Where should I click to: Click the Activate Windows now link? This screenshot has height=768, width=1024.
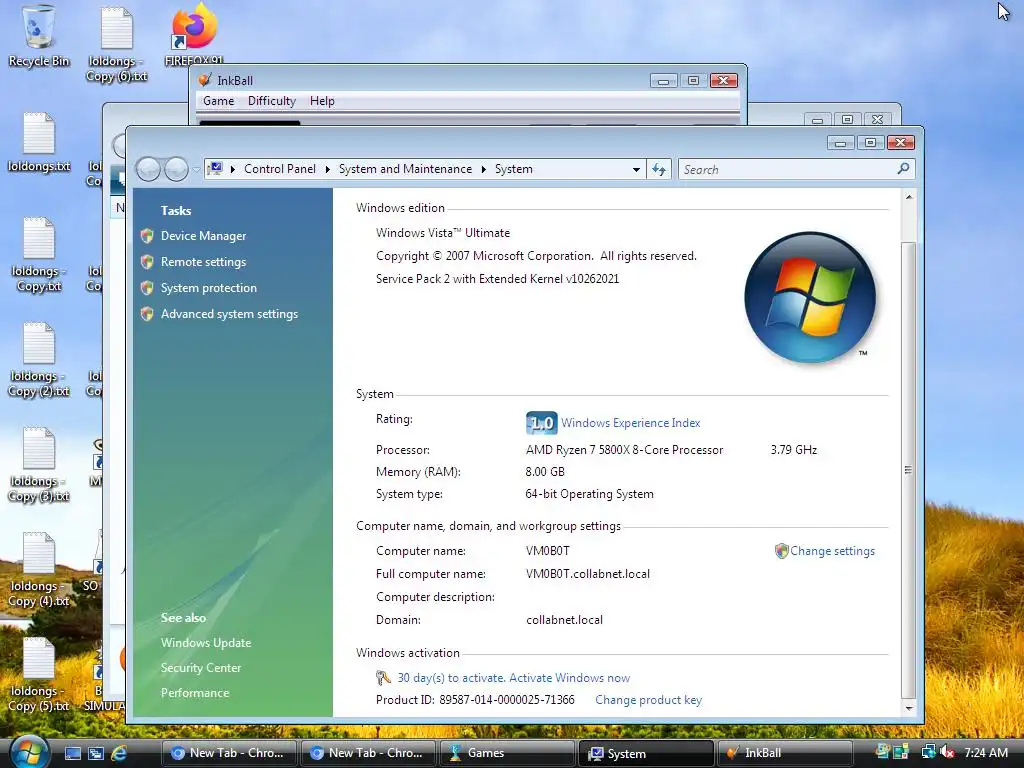(569, 678)
